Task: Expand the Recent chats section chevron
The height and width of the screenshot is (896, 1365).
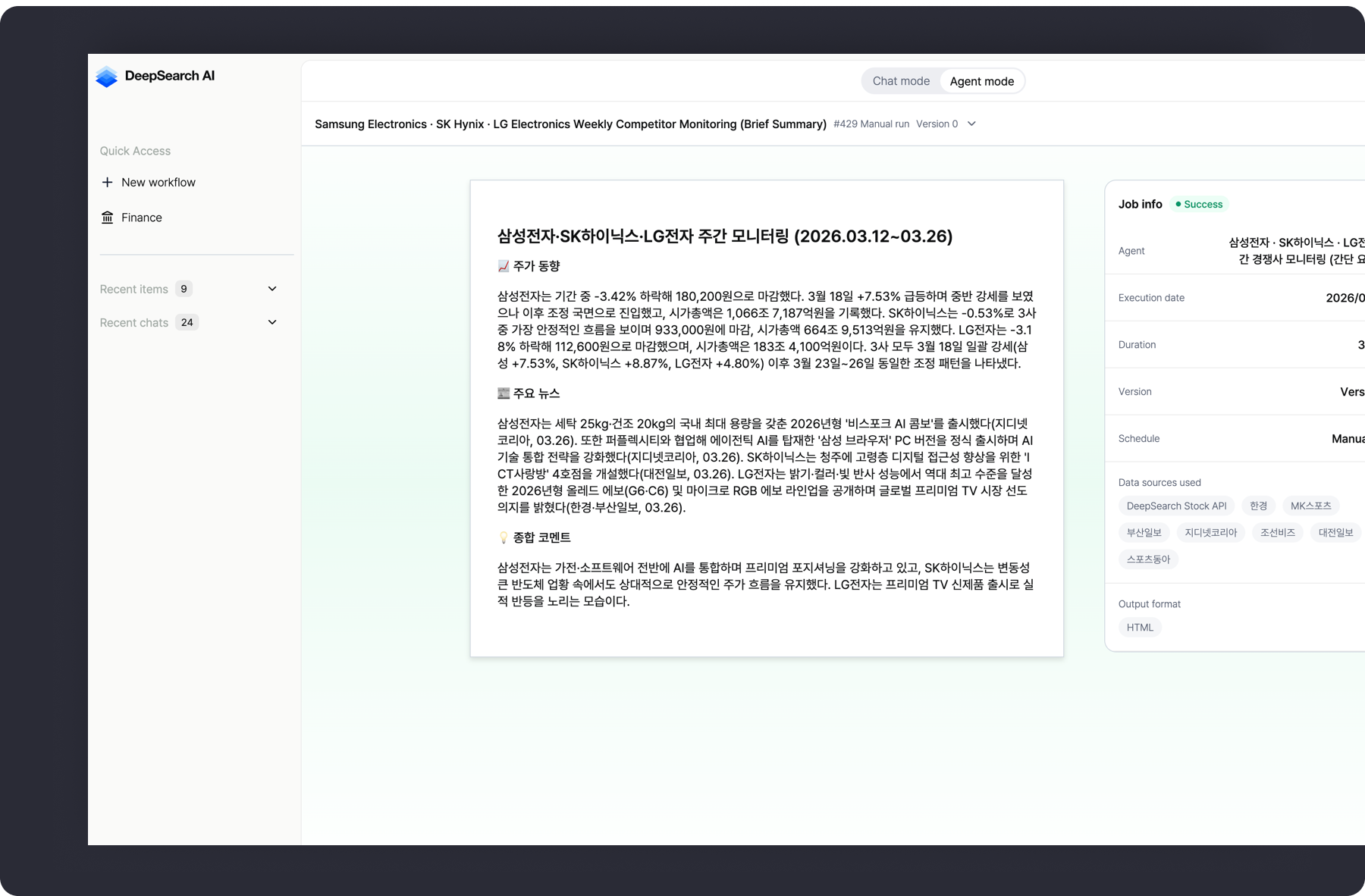Action: click(x=272, y=322)
